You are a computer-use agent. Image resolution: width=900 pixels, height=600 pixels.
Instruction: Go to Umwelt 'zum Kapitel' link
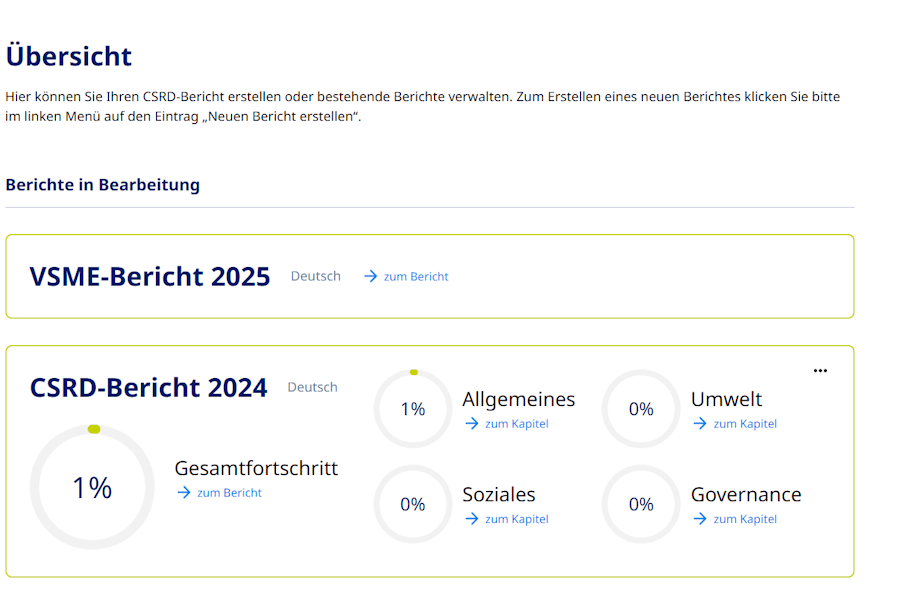coord(744,423)
